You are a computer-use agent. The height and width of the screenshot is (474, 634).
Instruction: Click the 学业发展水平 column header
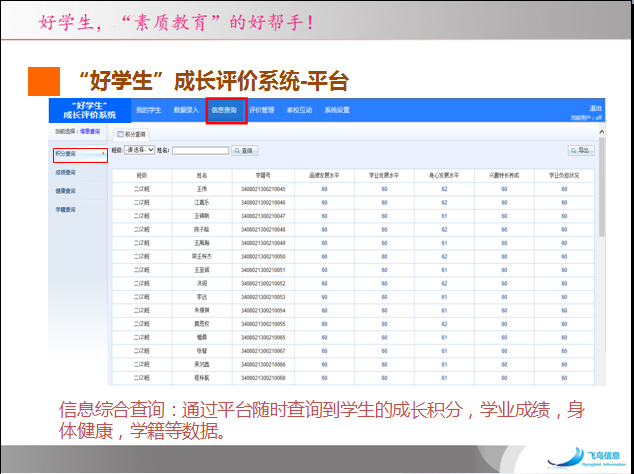[383, 174]
